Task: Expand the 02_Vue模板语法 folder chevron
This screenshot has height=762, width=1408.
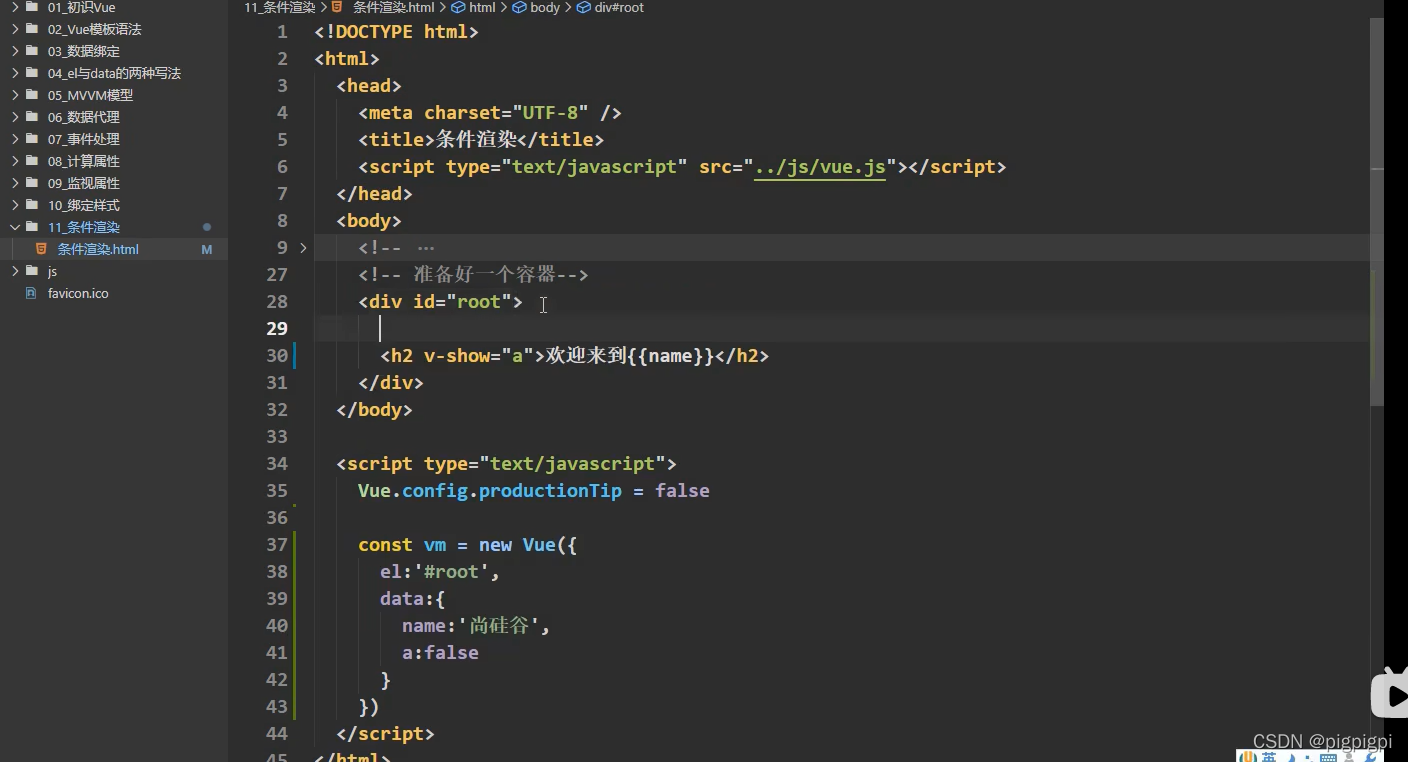Action: pos(15,29)
